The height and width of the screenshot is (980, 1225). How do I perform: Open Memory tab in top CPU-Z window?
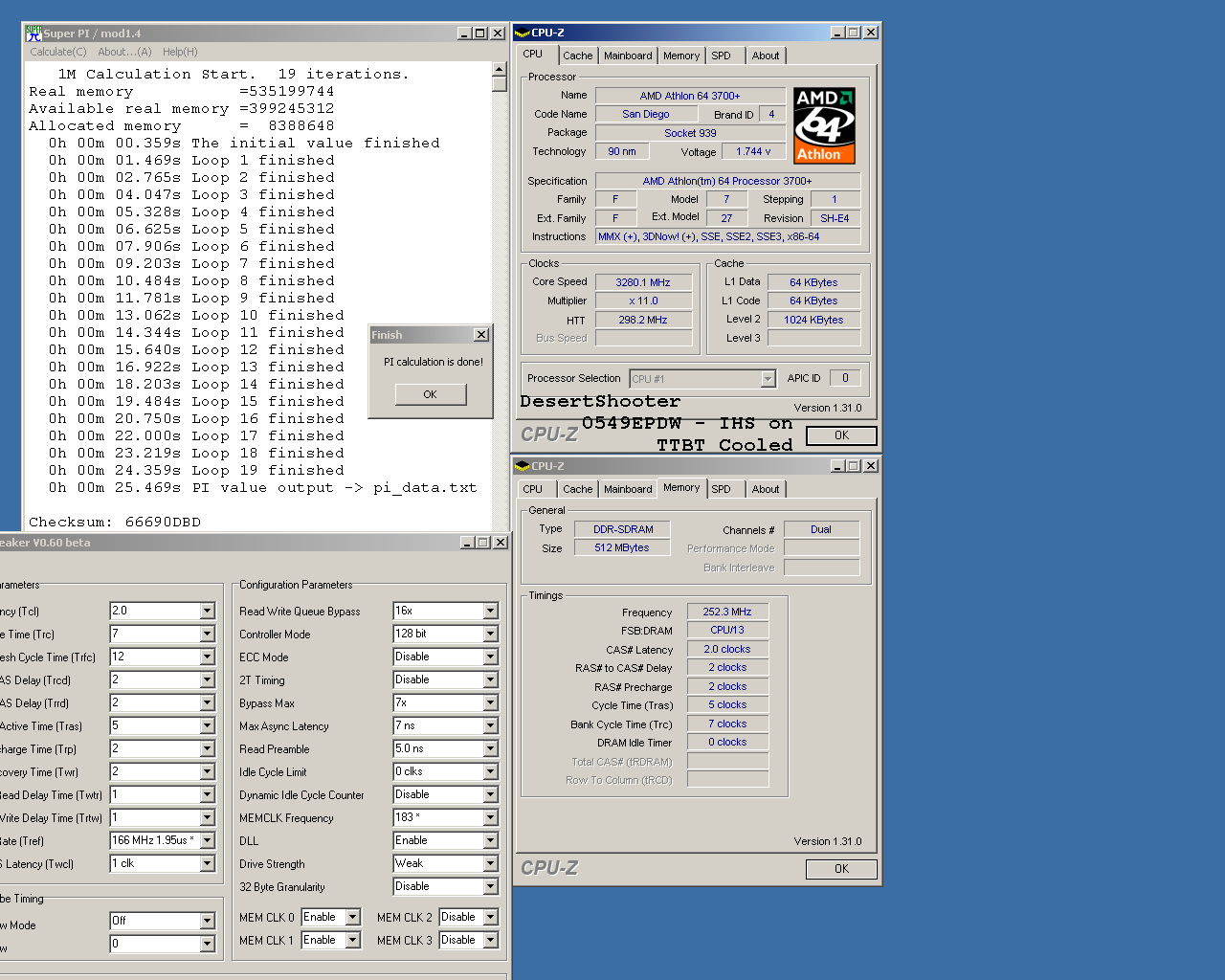pos(681,56)
